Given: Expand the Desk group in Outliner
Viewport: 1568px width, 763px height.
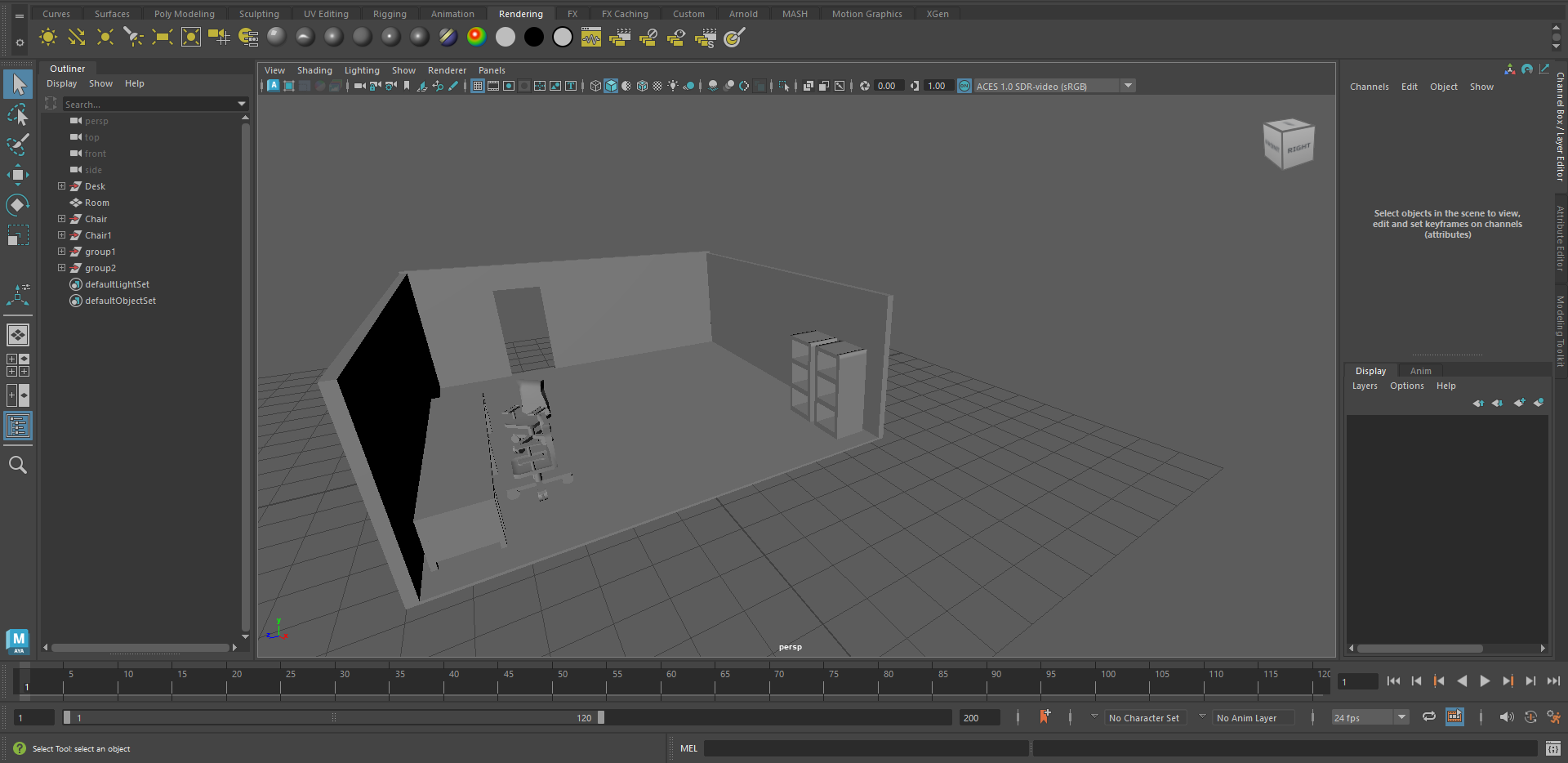Looking at the screenshot, I should pos(61,186).
